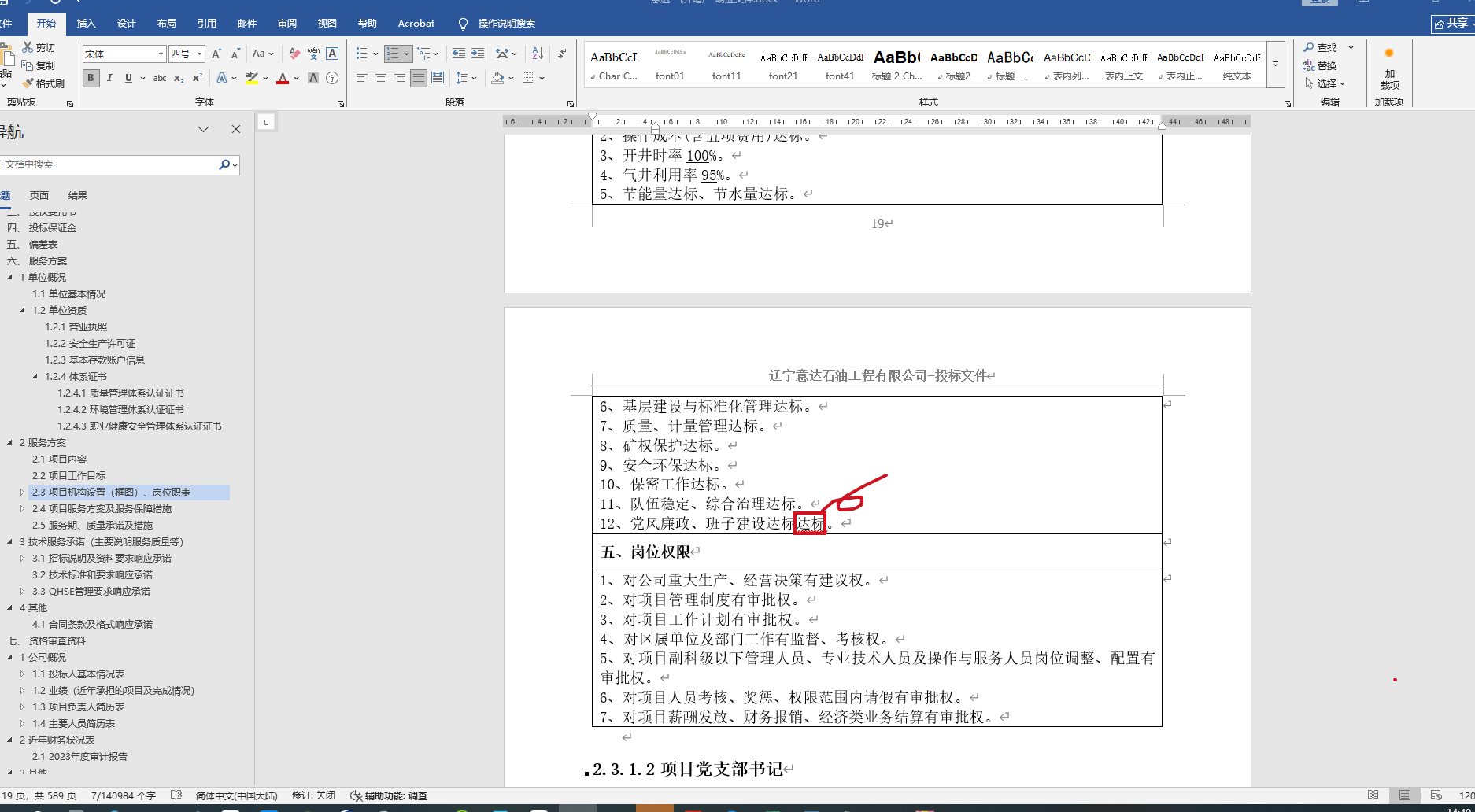This screenshot has height=812, width=1475.
Task: Apply subscript formatting
Action: [x=179, y=78]
